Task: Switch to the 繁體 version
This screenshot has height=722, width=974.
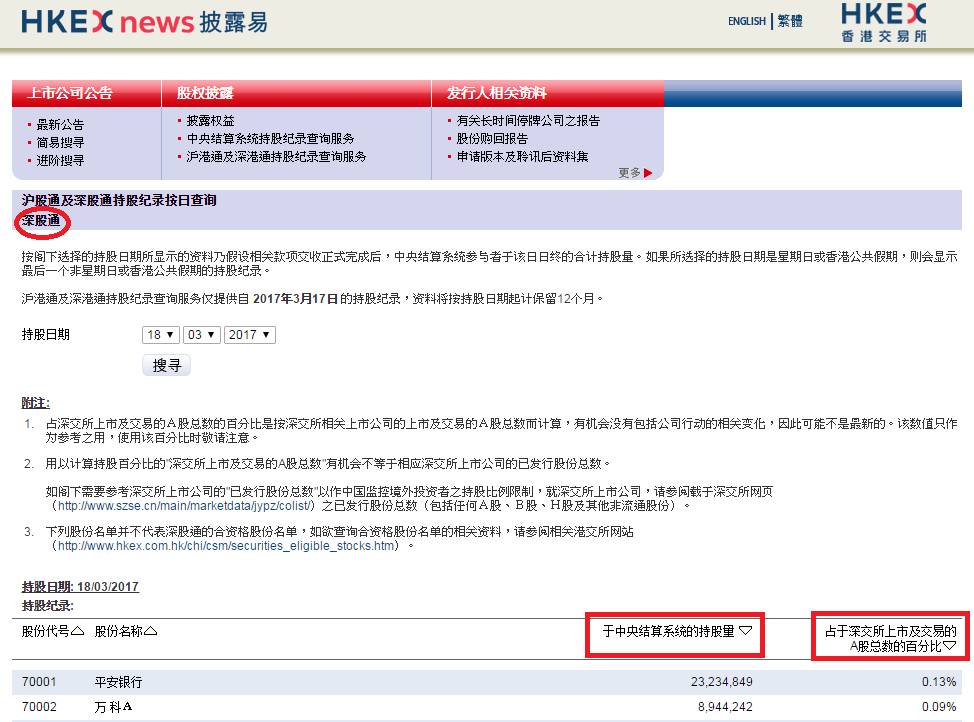Action: click(789, 21)
